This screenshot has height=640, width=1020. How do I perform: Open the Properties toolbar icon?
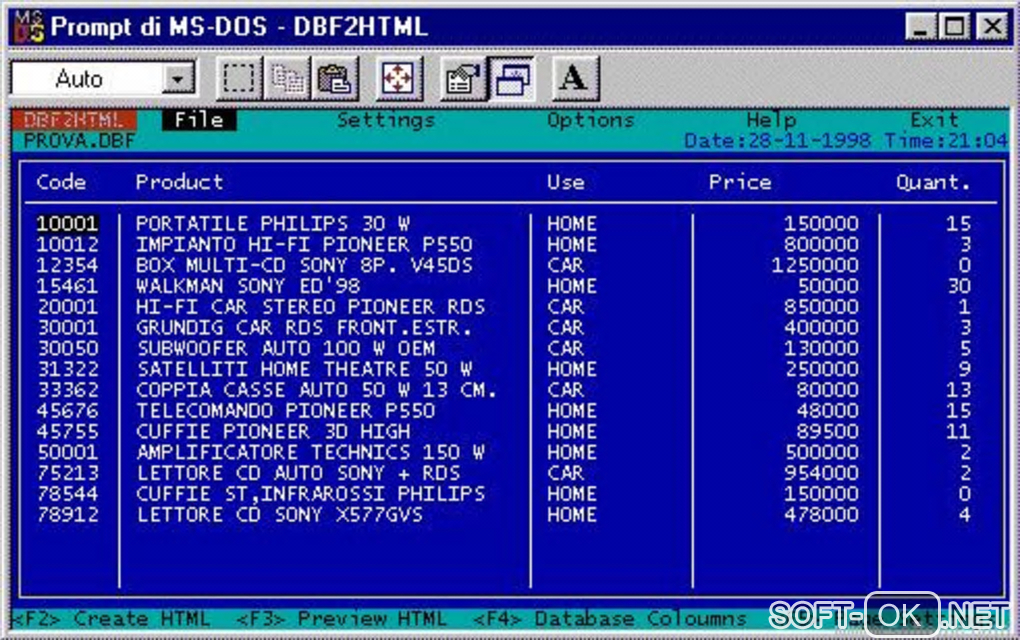click(463, 79)
